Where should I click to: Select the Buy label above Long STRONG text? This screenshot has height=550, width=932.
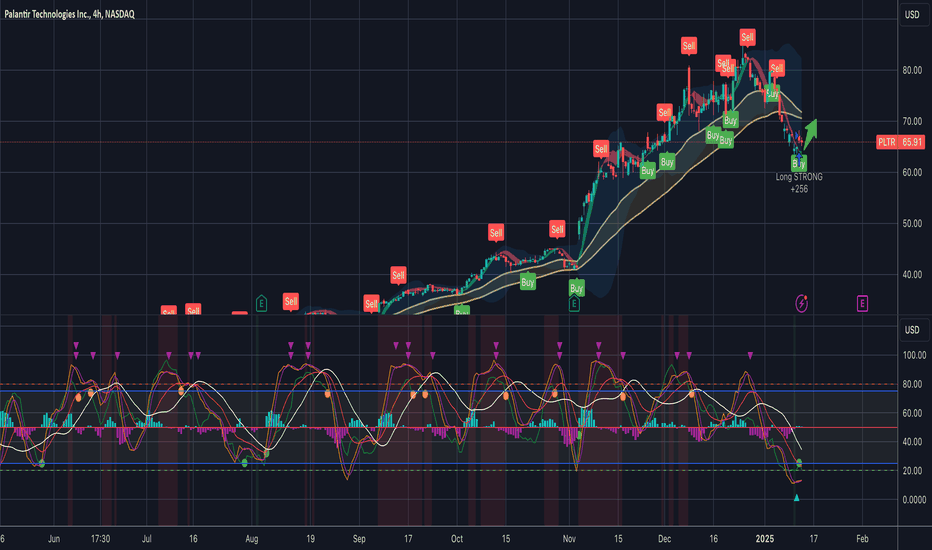(799, 163)
